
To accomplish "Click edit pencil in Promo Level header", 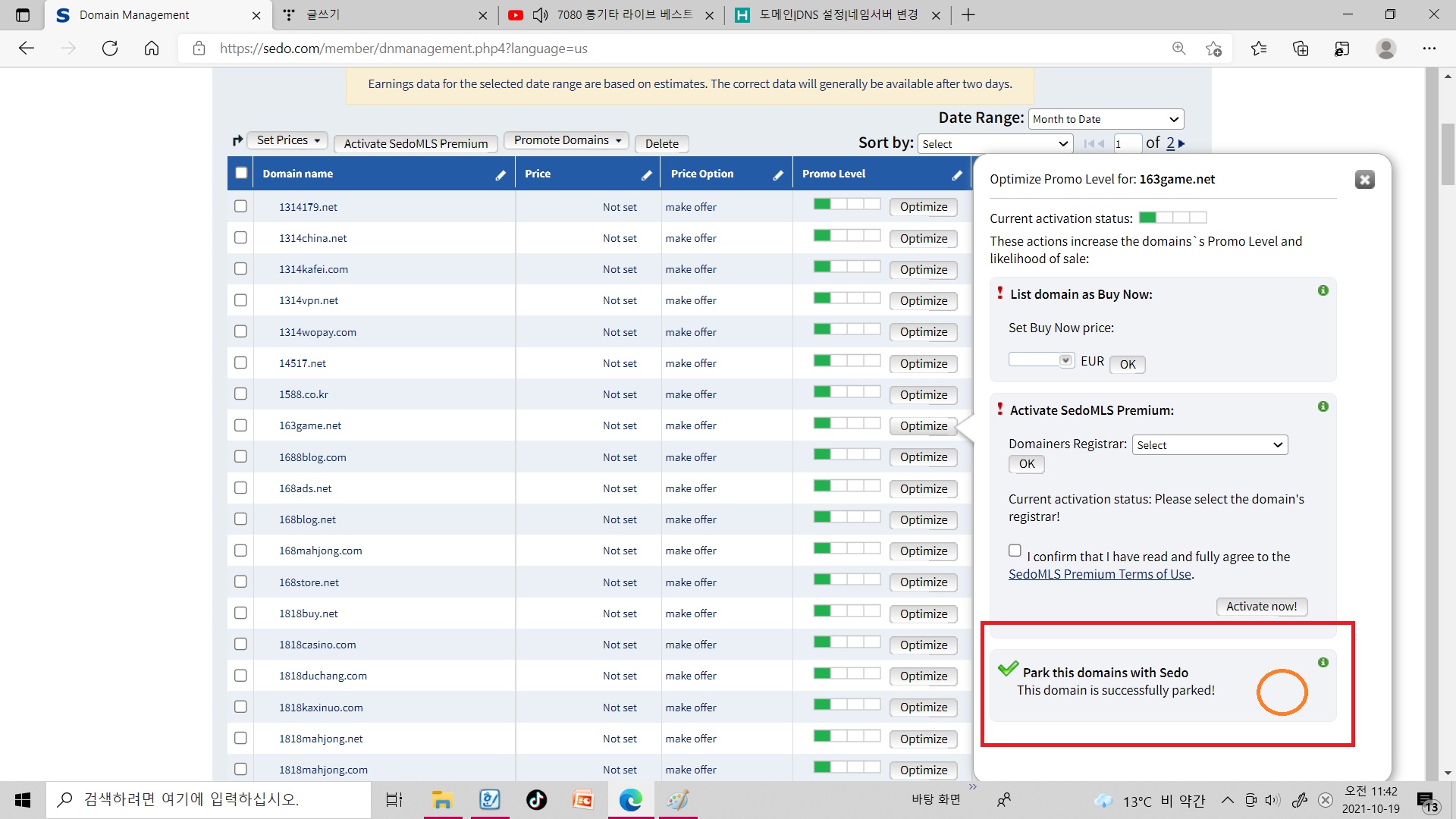I will pos(957,175).
